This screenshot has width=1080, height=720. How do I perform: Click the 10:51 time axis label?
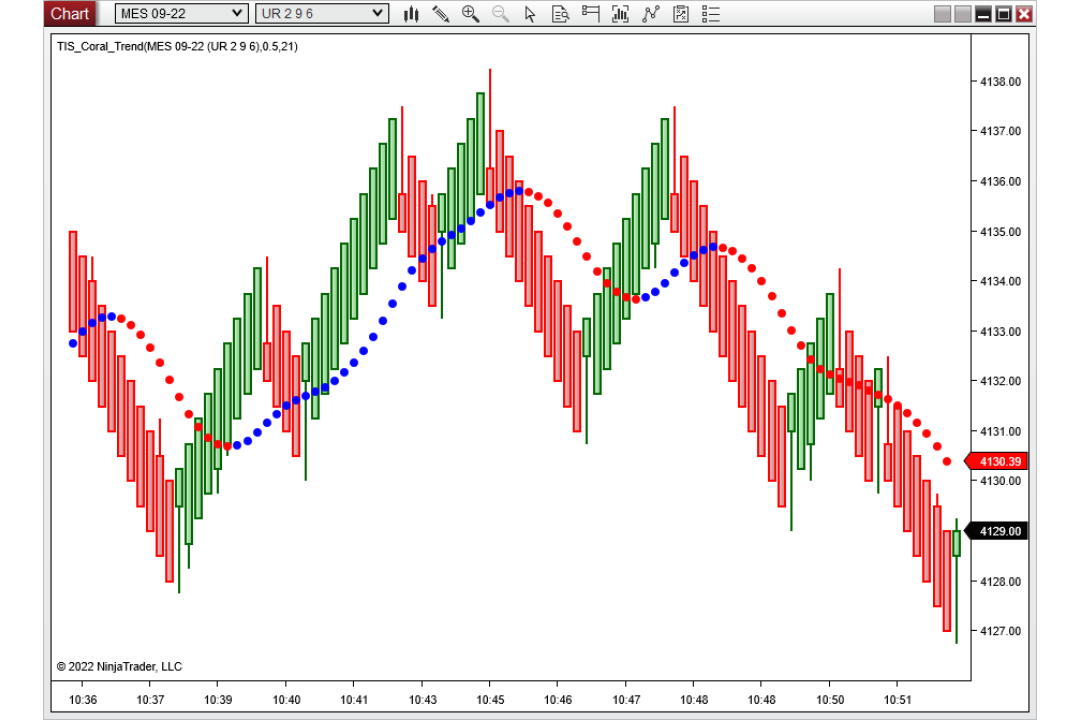point(897,699)
